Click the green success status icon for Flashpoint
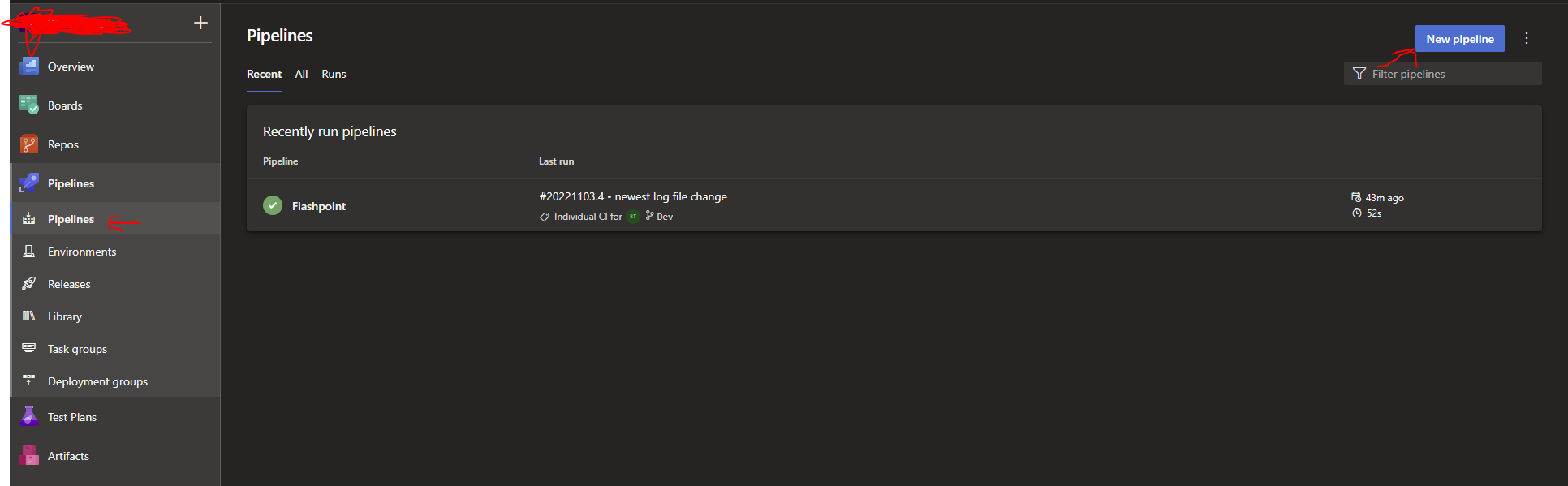The width and height of the screenshot is (1568, 486). coord(273,205)
